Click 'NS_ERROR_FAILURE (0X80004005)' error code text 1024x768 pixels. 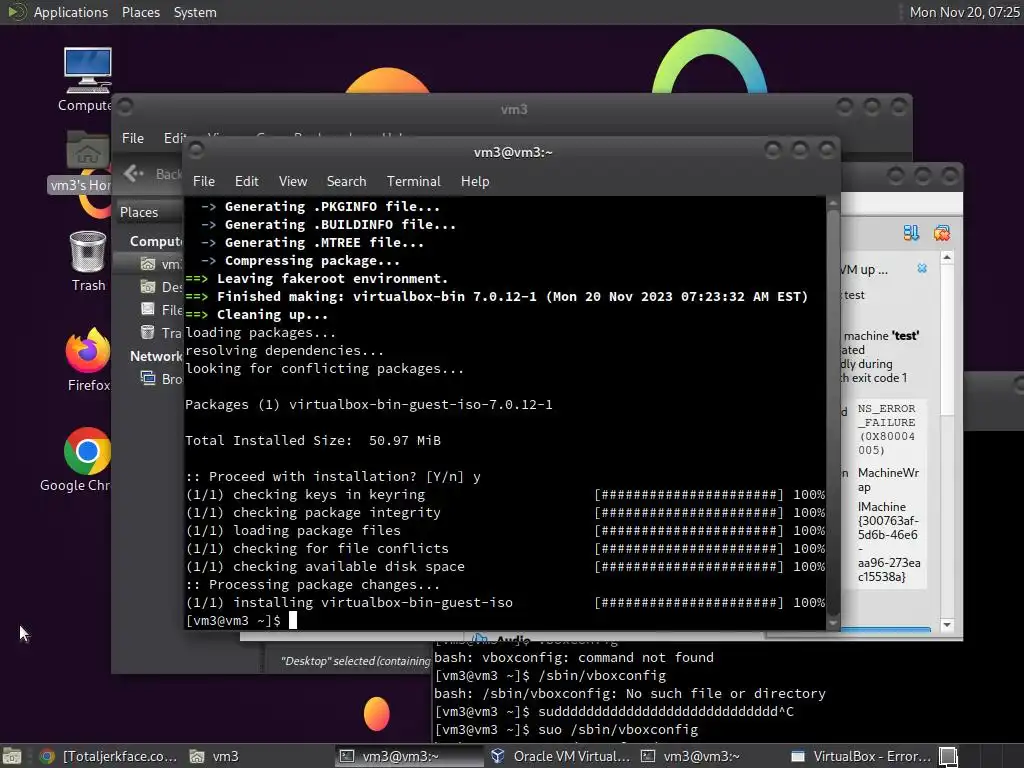click(886, 429)
